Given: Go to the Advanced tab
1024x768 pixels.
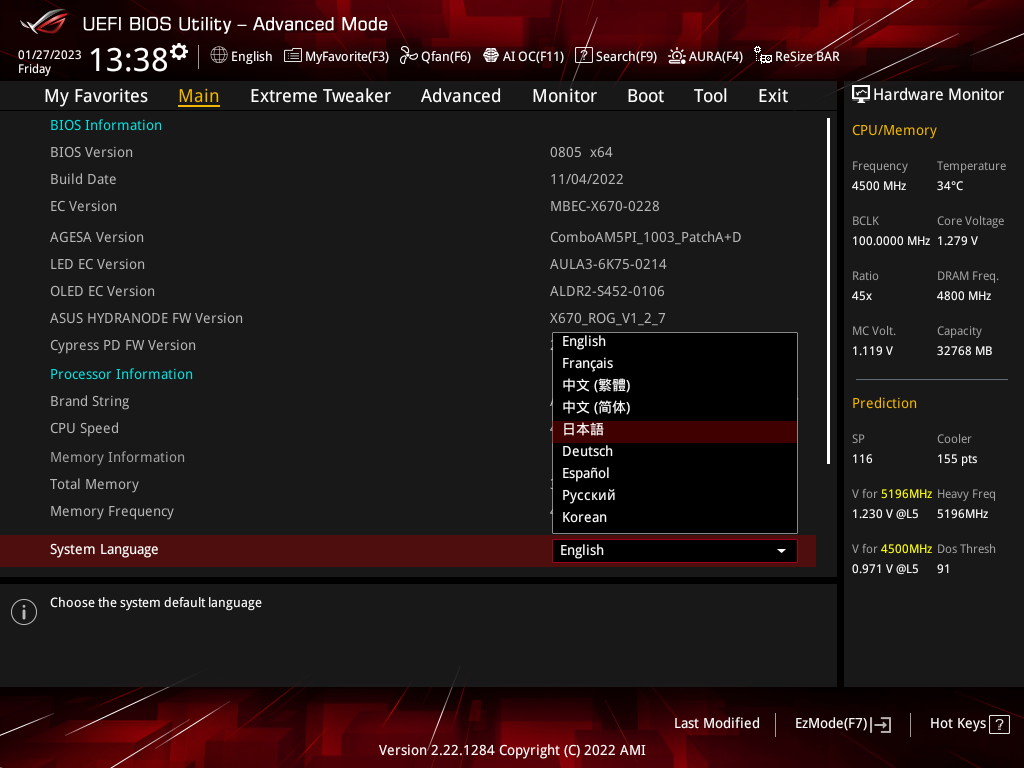Looking at the screenshot, I should tap(461, 96).
